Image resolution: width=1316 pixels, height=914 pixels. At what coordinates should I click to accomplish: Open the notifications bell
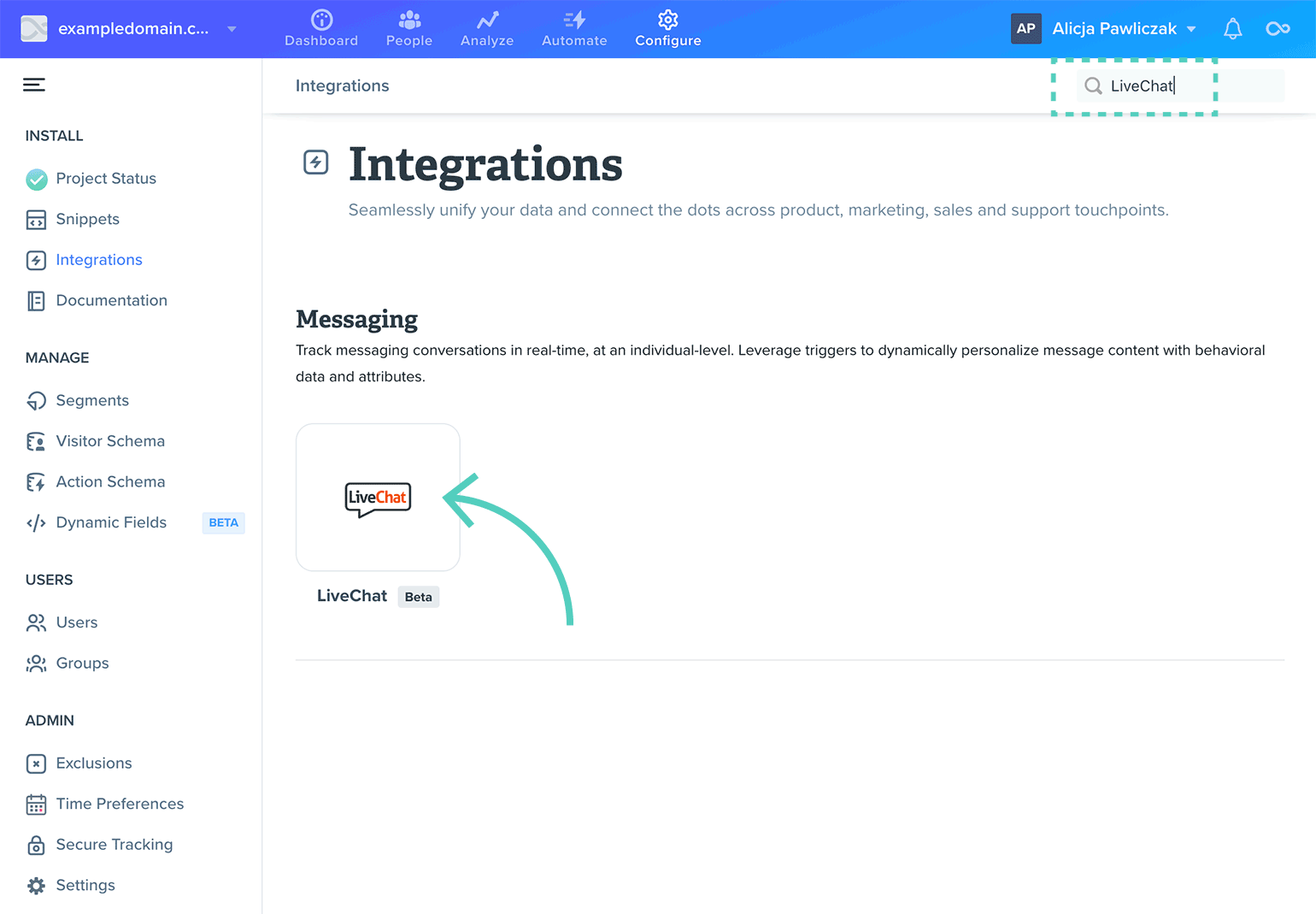click(1232, 29)
